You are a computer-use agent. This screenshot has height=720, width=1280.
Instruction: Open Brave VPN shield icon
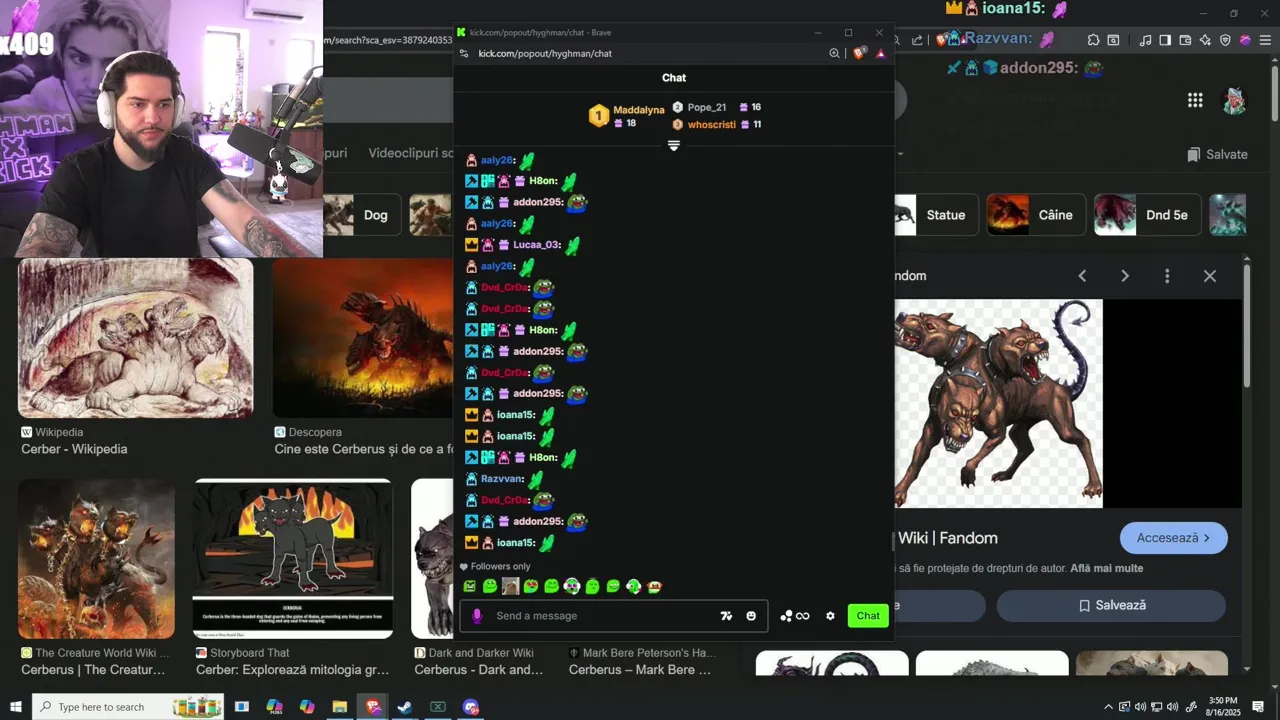[1225, 40]
